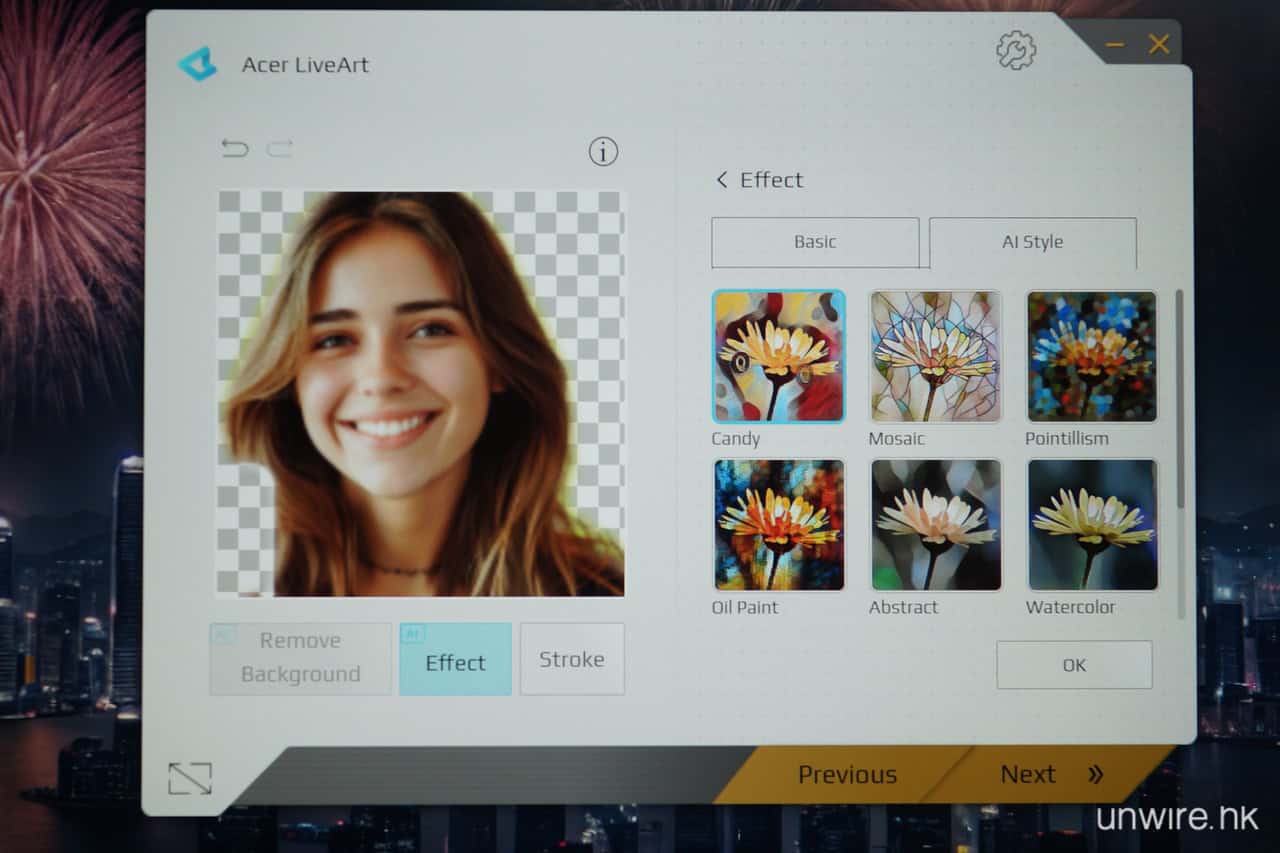1280x853 pixels.
Task: Select the Candy style thumbnail
Action: click(778, 357)
